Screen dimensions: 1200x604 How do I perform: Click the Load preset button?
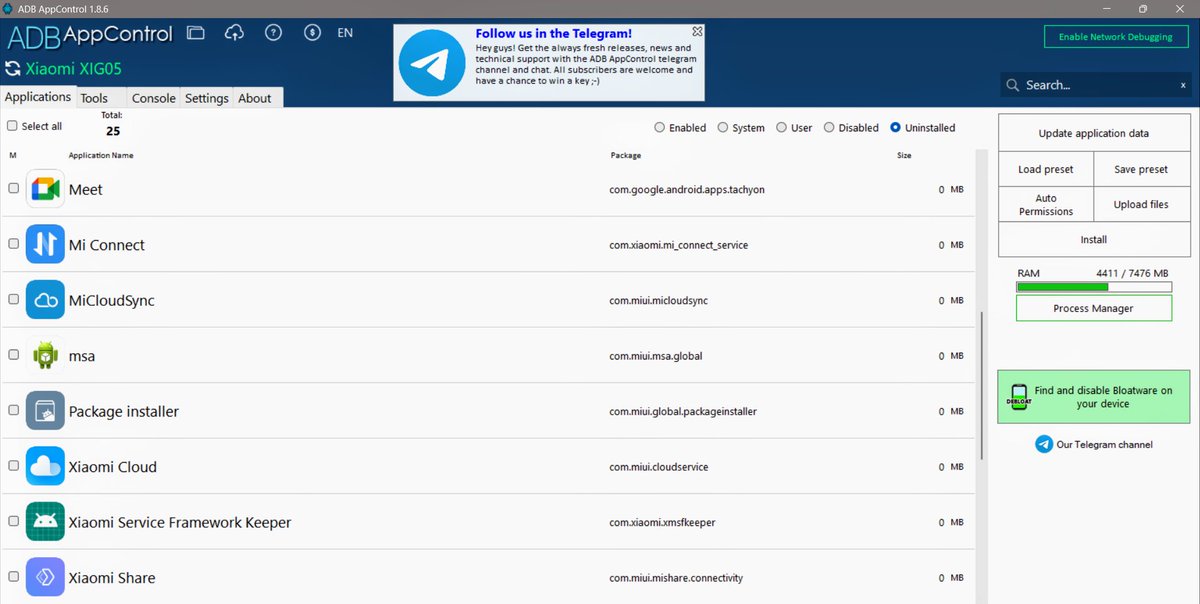[1046, 169]
